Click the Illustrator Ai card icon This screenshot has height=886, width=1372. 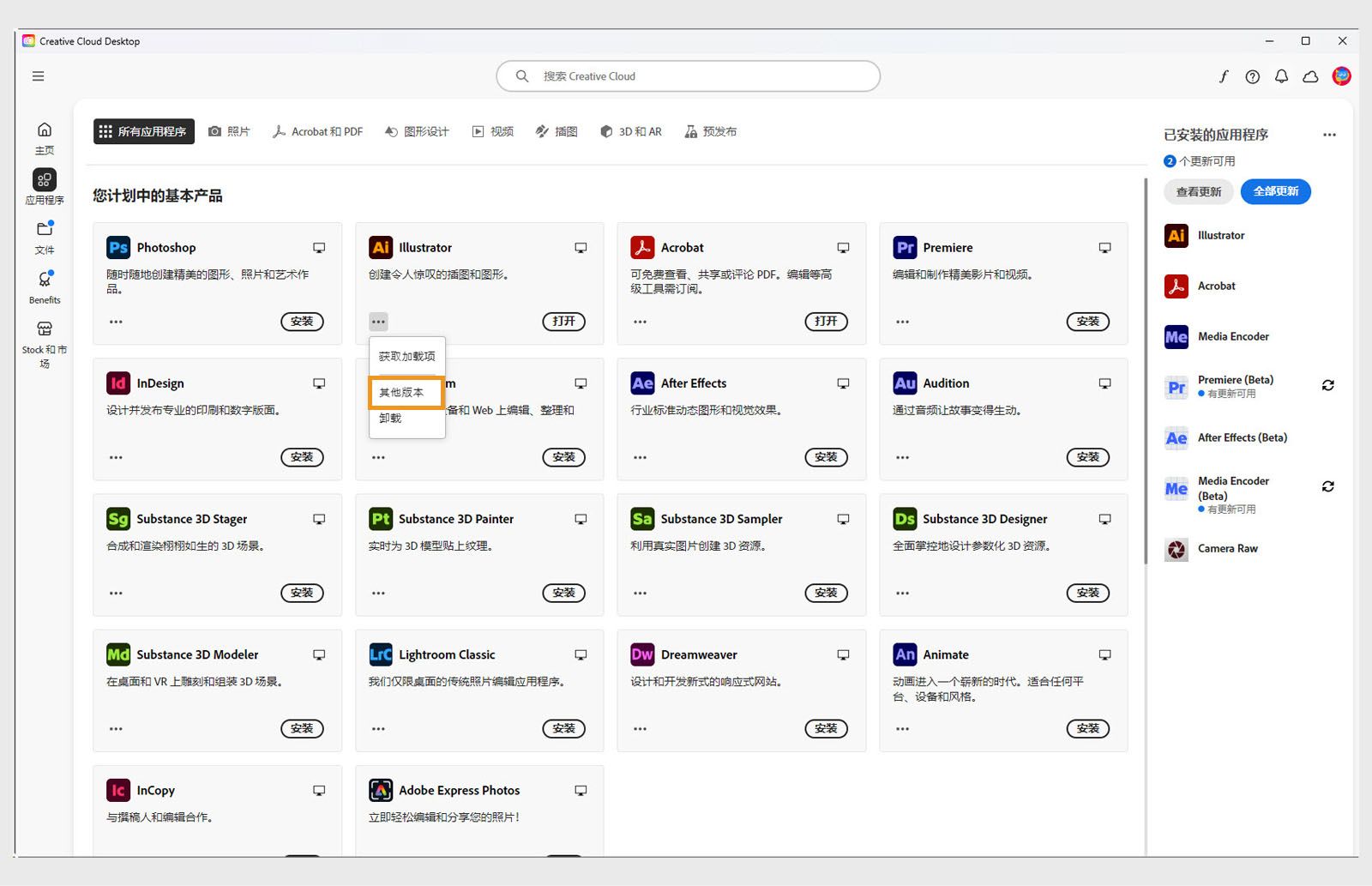point(381,247)
